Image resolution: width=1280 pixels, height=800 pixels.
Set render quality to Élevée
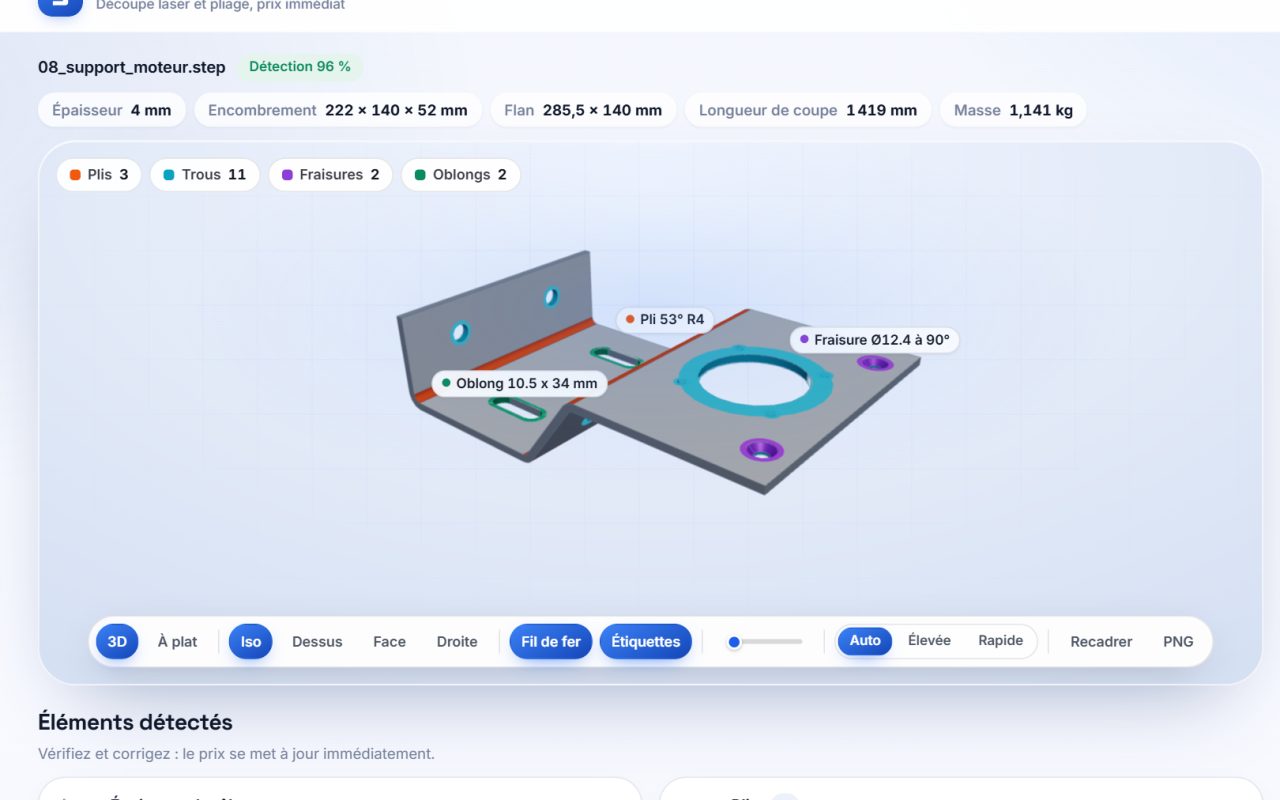[x=929, y=641]
